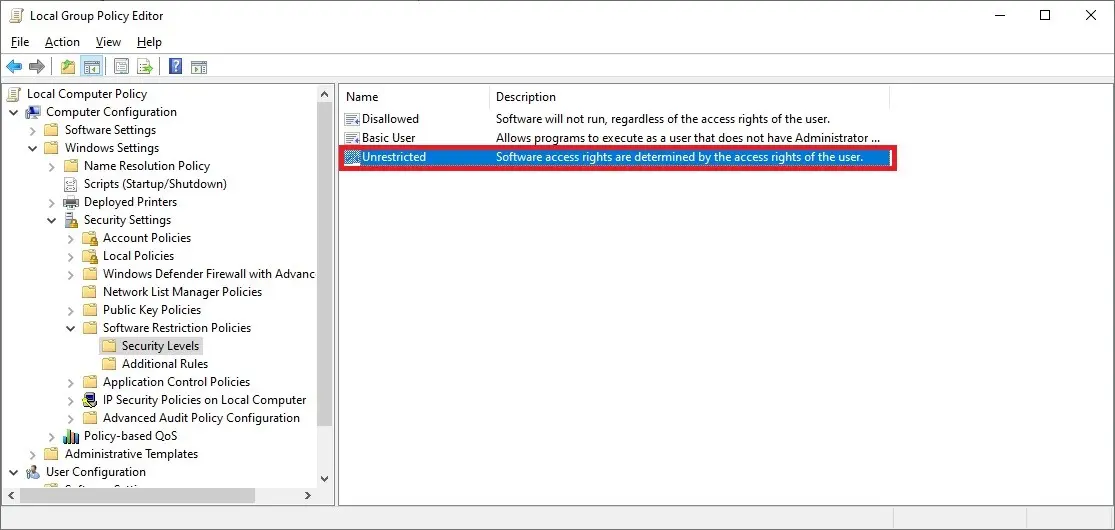Expand the Software Settings node
Screen dimensions: 1115x530
click(33, 130)
